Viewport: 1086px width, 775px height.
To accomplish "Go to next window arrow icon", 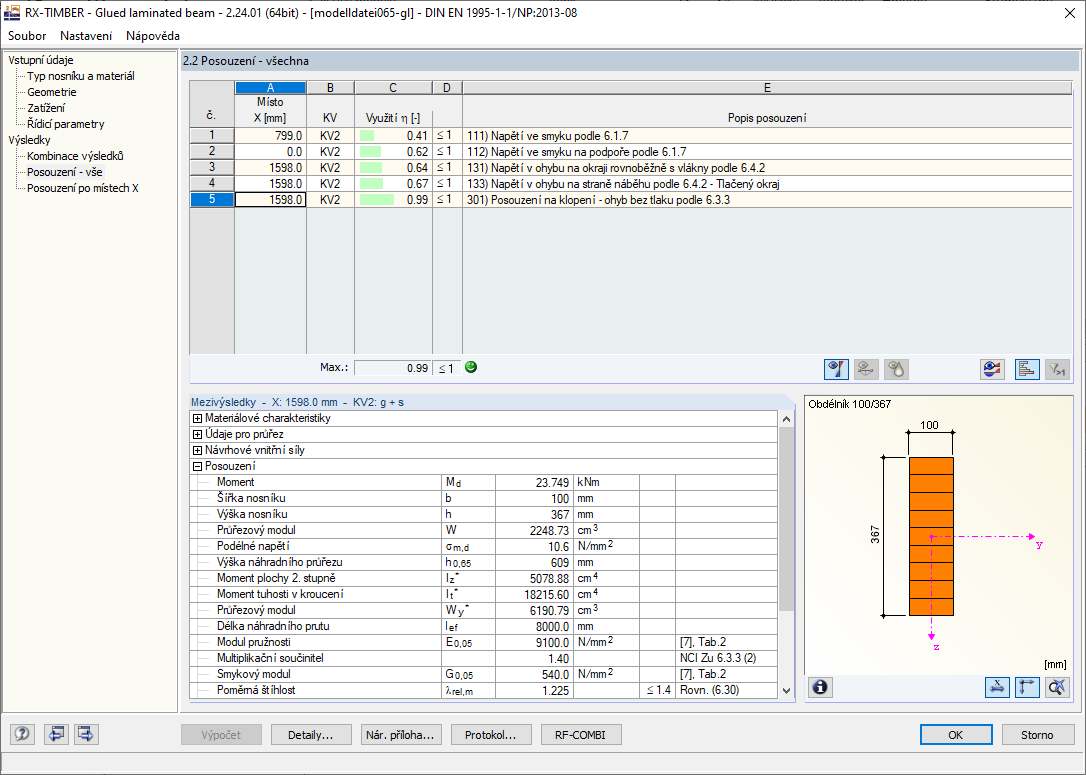I will click(87, 734).
